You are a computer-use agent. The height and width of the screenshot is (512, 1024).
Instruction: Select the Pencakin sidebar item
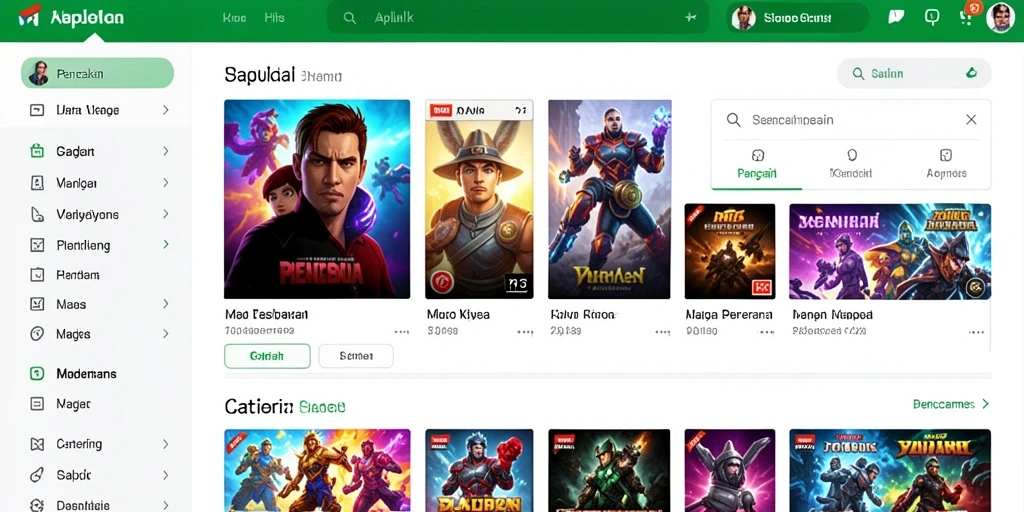(x=97, y=73)
